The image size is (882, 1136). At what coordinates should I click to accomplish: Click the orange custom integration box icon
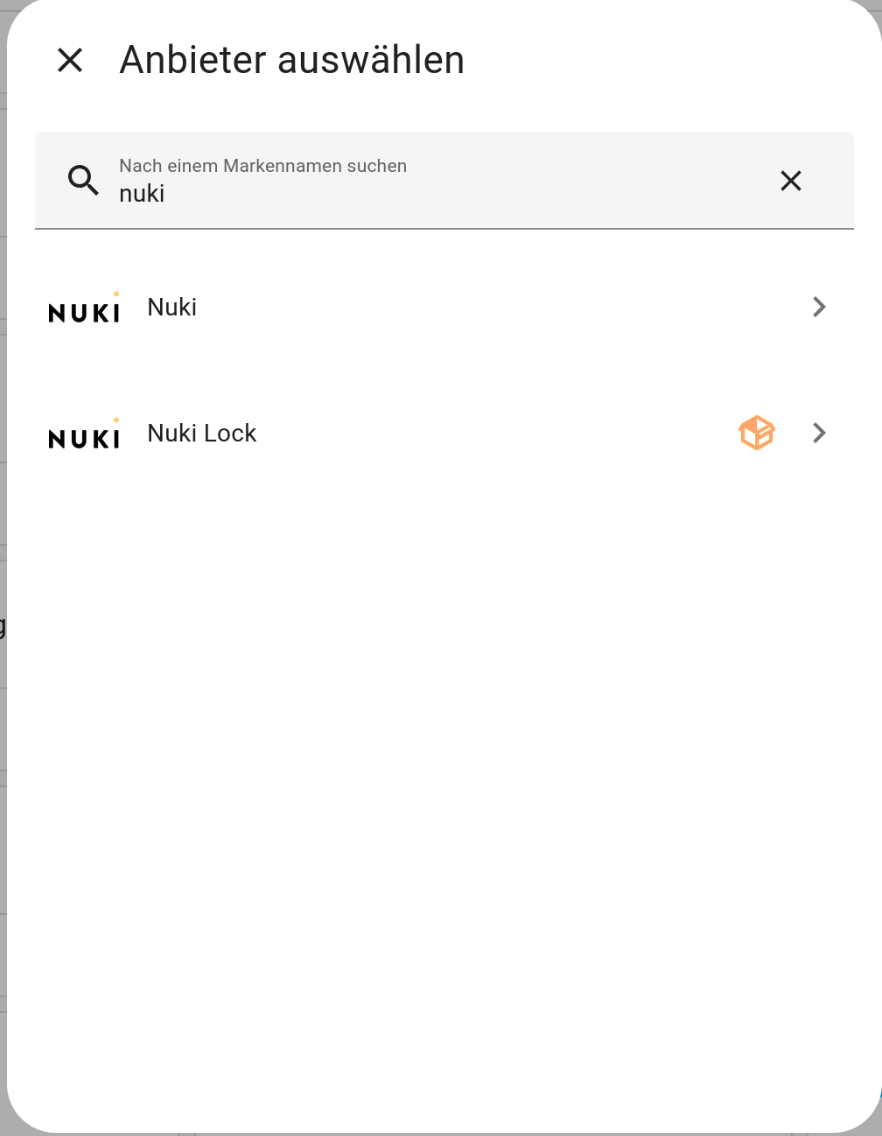pyautogui.click(x=757, y=433)
